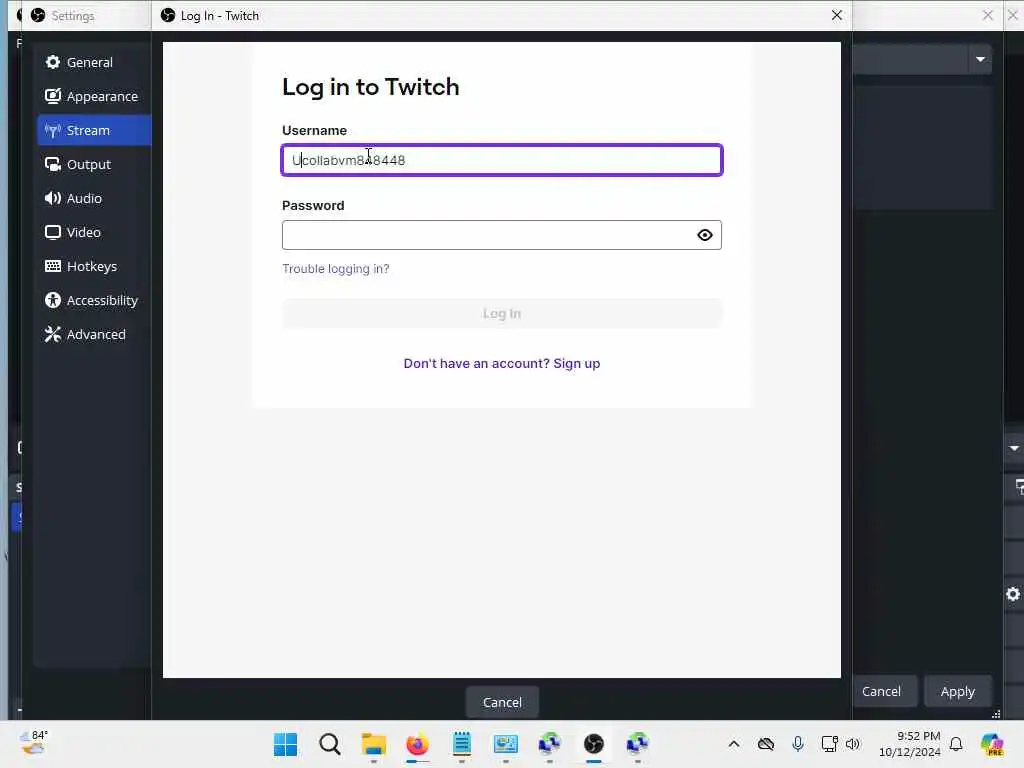Open Firefox from the taskbar

417,744
